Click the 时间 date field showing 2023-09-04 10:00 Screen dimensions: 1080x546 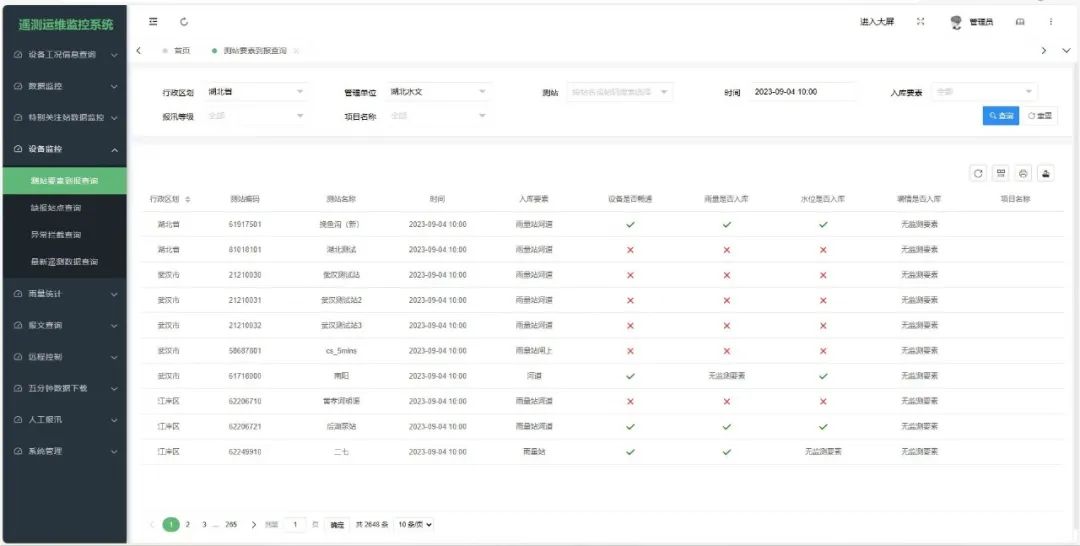(x=802, y=92)
